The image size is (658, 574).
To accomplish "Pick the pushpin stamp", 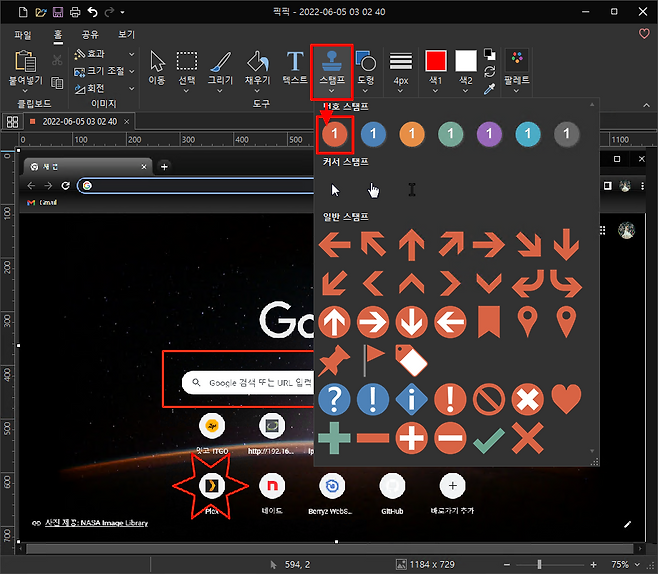I will click(334, 359).
